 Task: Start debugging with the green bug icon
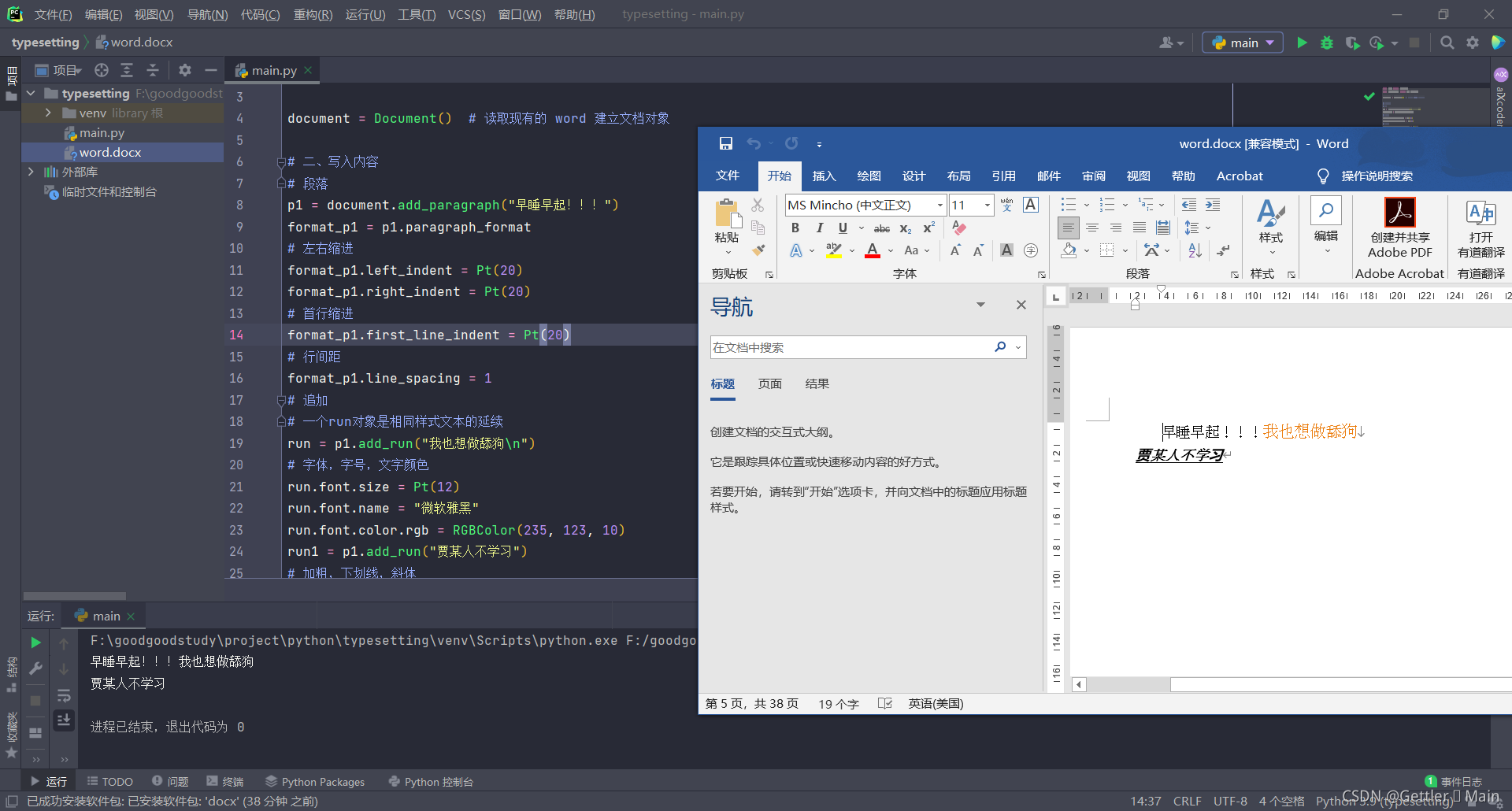1327,43
